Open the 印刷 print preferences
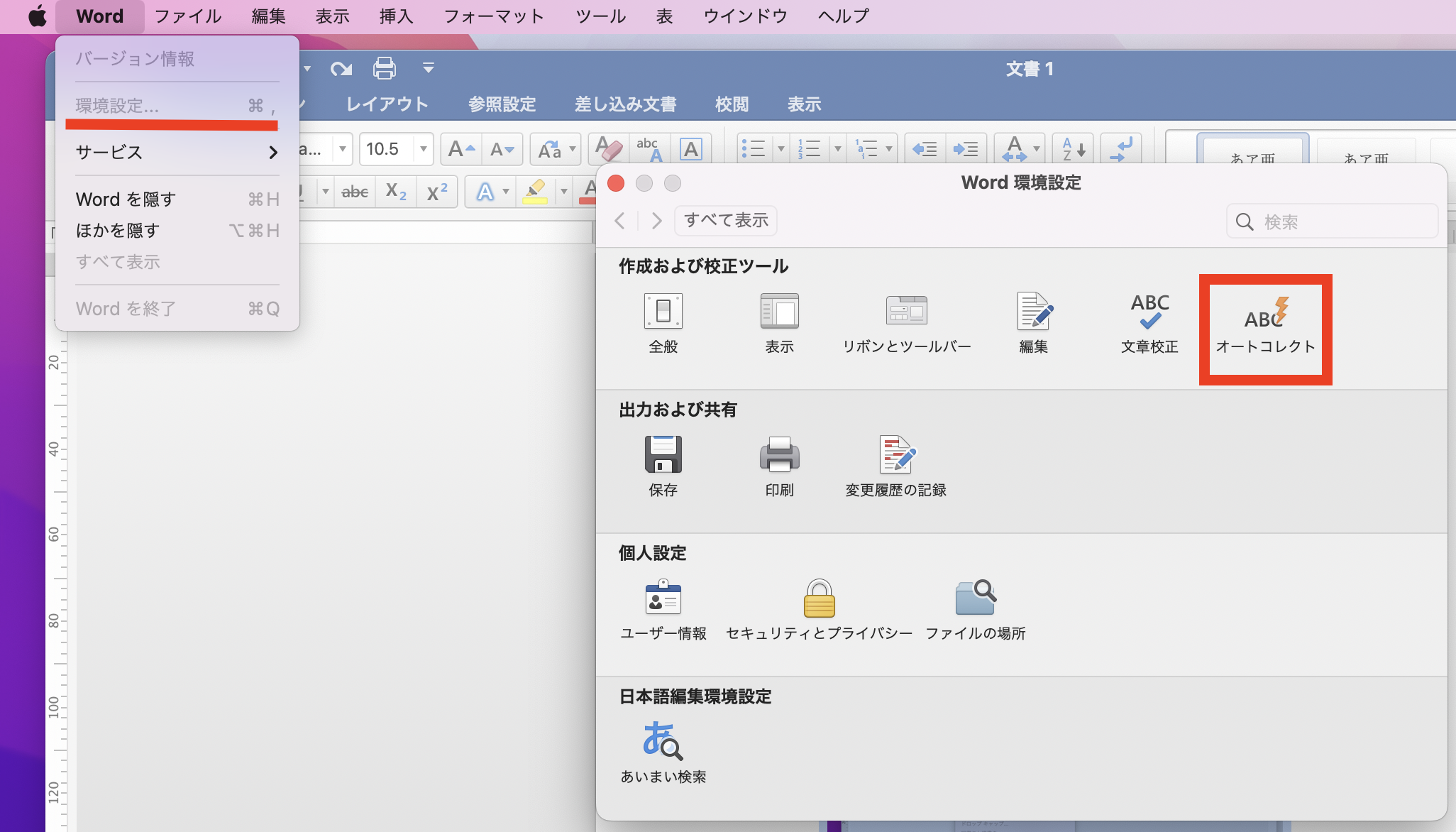This screenshot has width=1456, height=832. coord(779,466)
